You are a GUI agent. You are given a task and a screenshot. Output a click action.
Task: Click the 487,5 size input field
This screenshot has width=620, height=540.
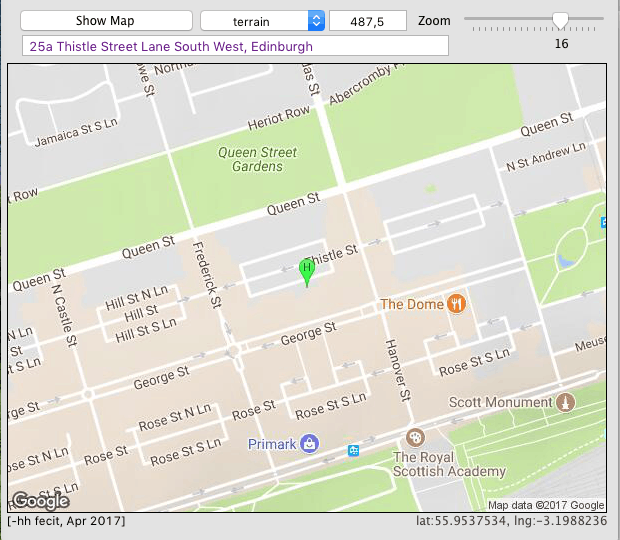click(x=367, y=20)
